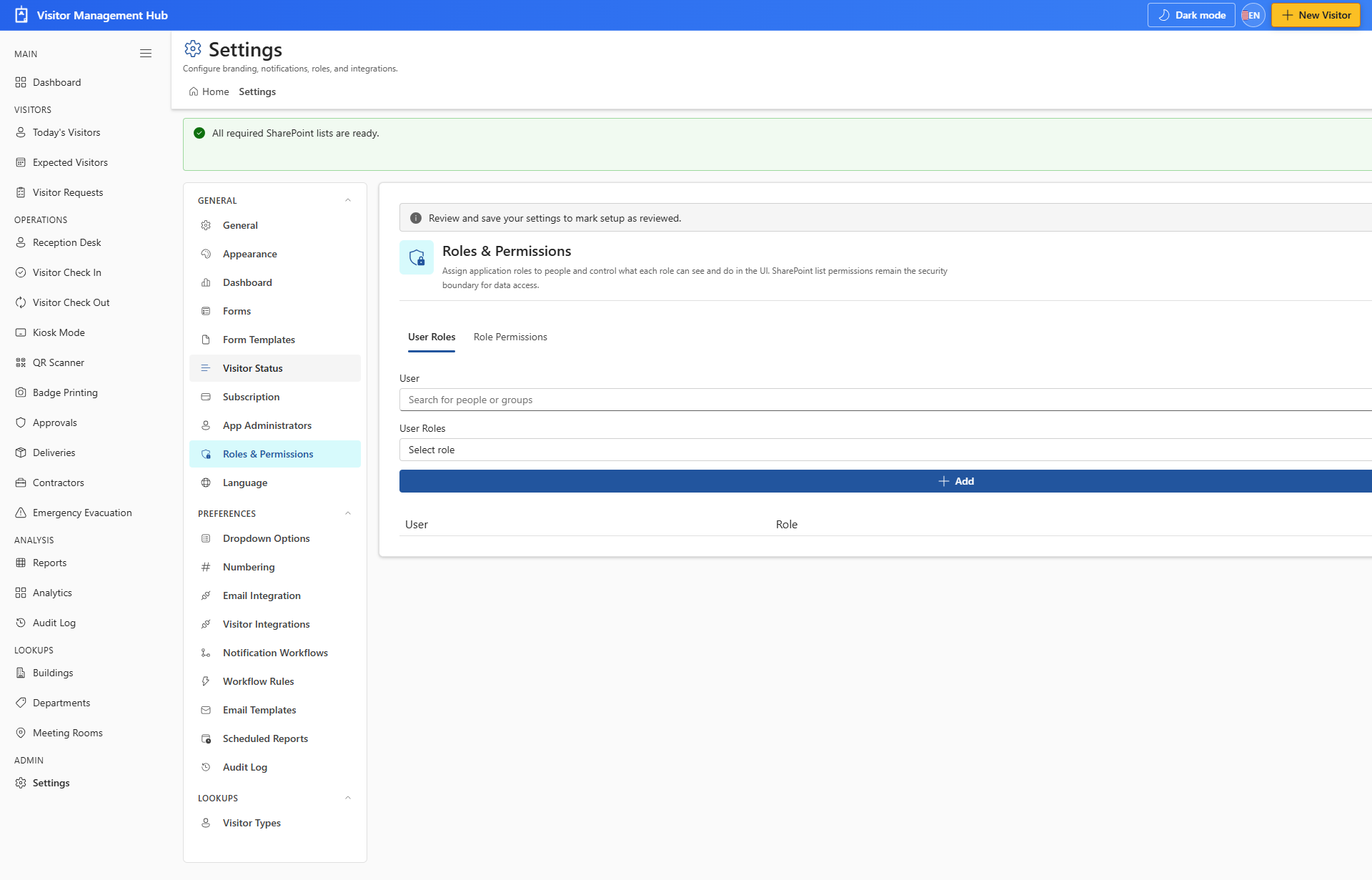The width and height of the screenshot is (1372, 880).
Task: Open Email Integration settings
Action: point(275,595)
